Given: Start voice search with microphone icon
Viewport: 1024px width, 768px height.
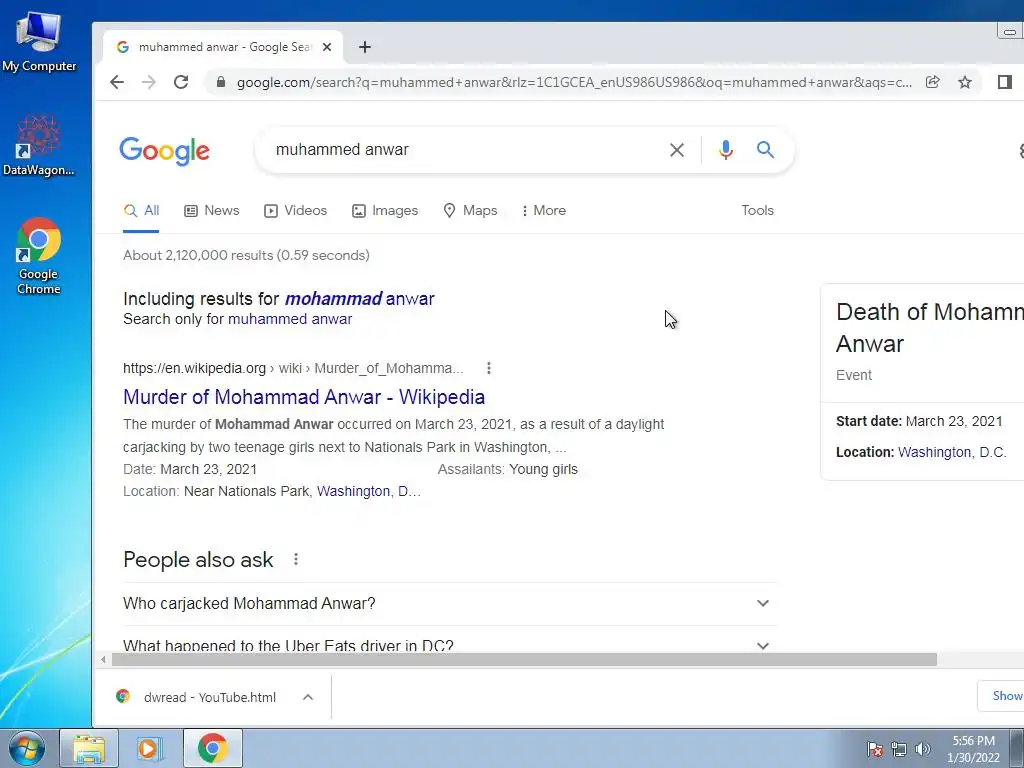Looking at the screenshot, I should tap(726, 150).
